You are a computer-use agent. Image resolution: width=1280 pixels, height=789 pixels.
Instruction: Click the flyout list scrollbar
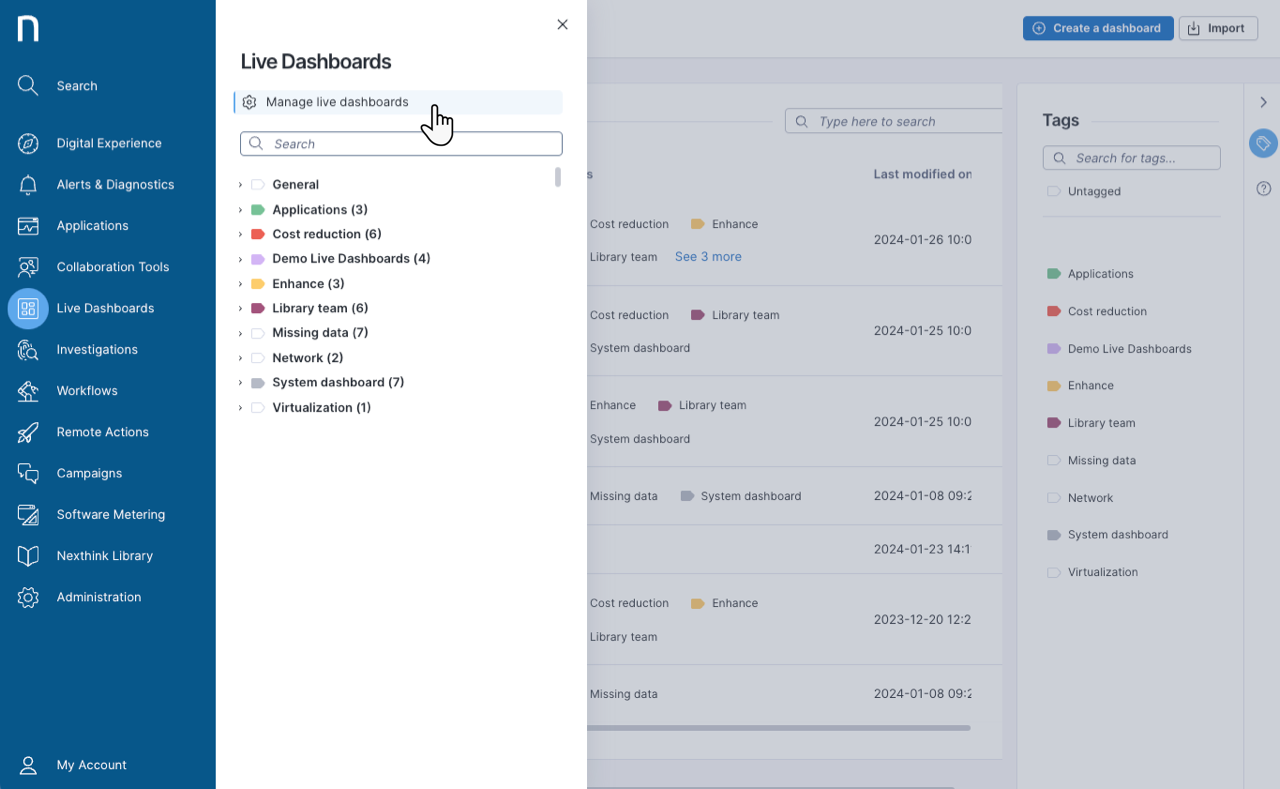coord(558,177)
